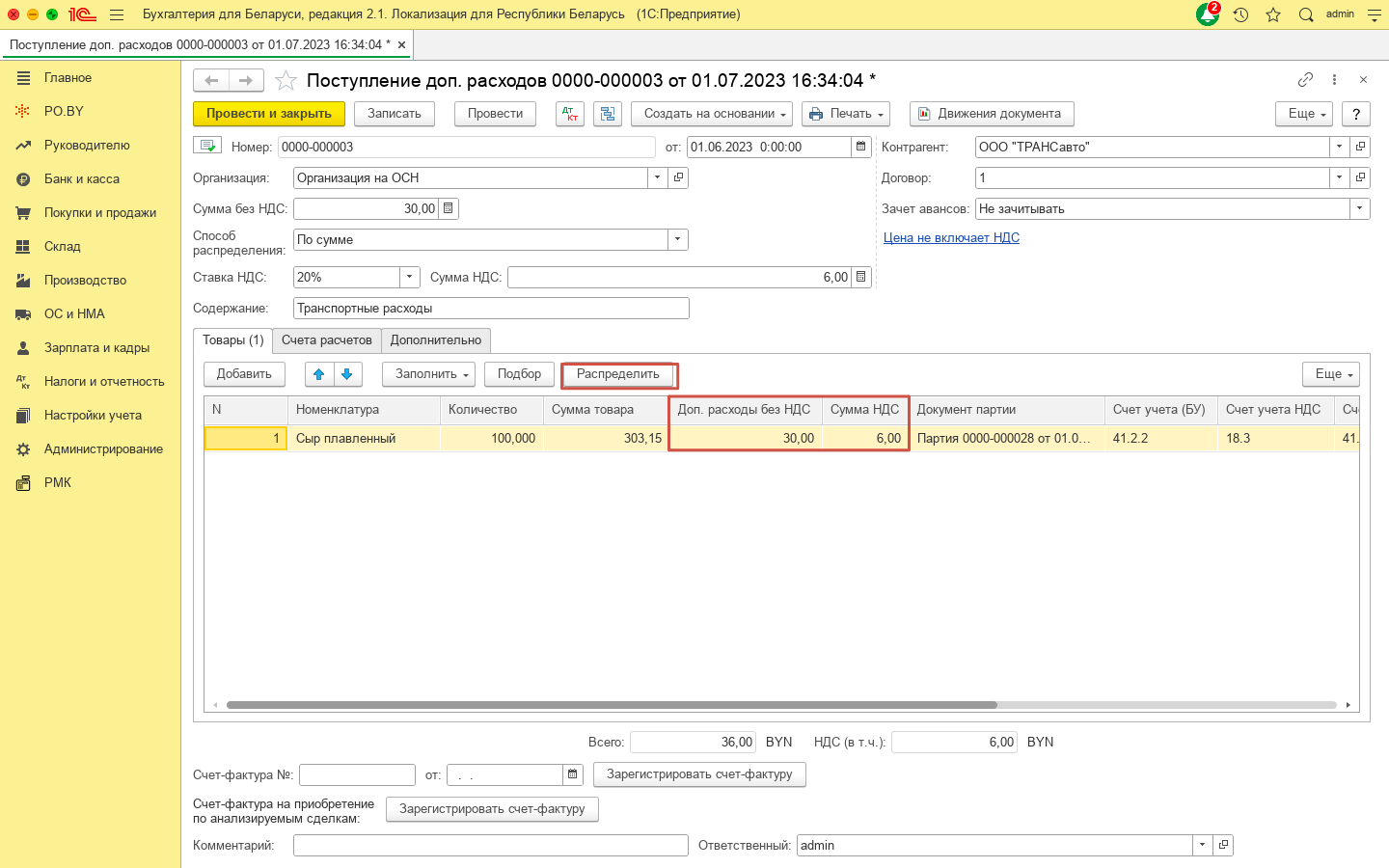Open Банк и касса section in sidebar
The height and width of the screenshot is (868, 1389).
[82, 179]
